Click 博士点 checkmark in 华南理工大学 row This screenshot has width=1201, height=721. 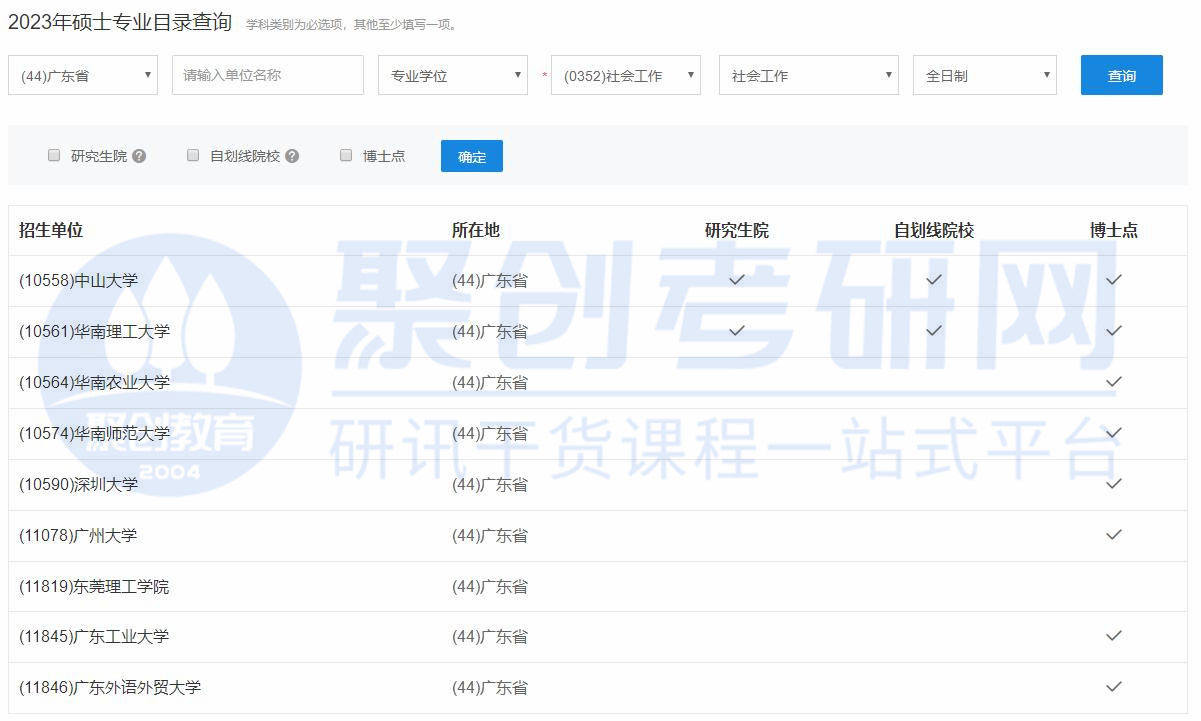click(1114, 331)
